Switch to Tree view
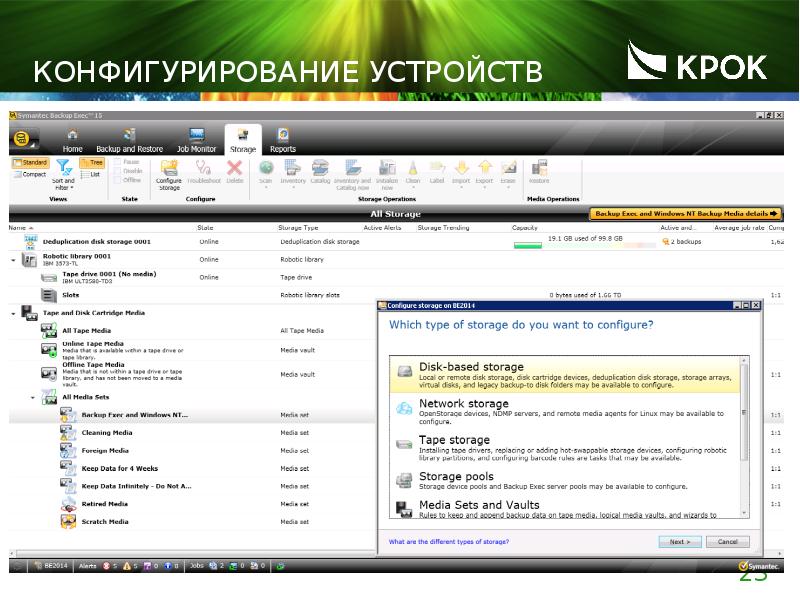 coord(92,163)
